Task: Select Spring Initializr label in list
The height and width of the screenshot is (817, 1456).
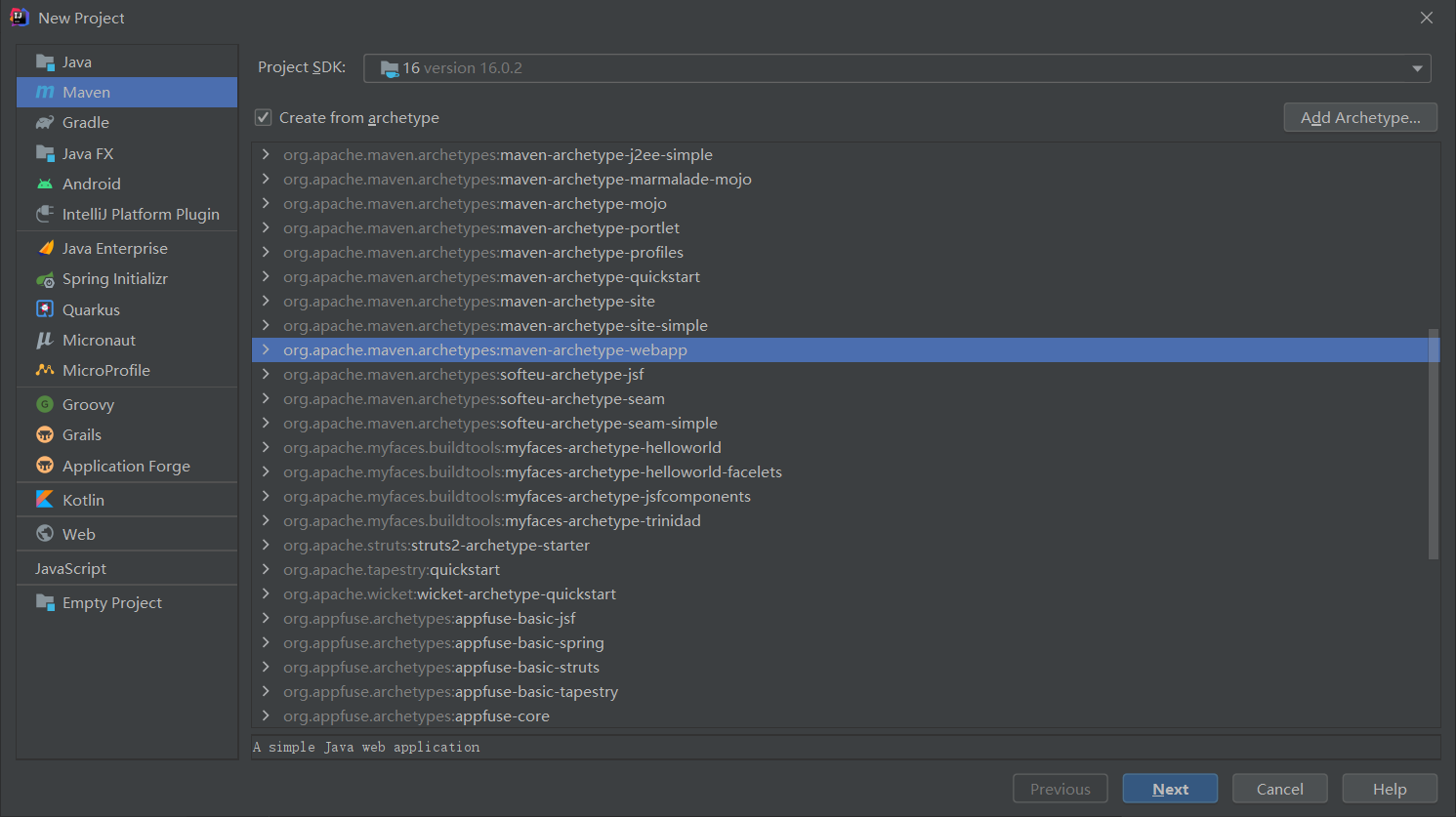Action: [x=115, y=279]
